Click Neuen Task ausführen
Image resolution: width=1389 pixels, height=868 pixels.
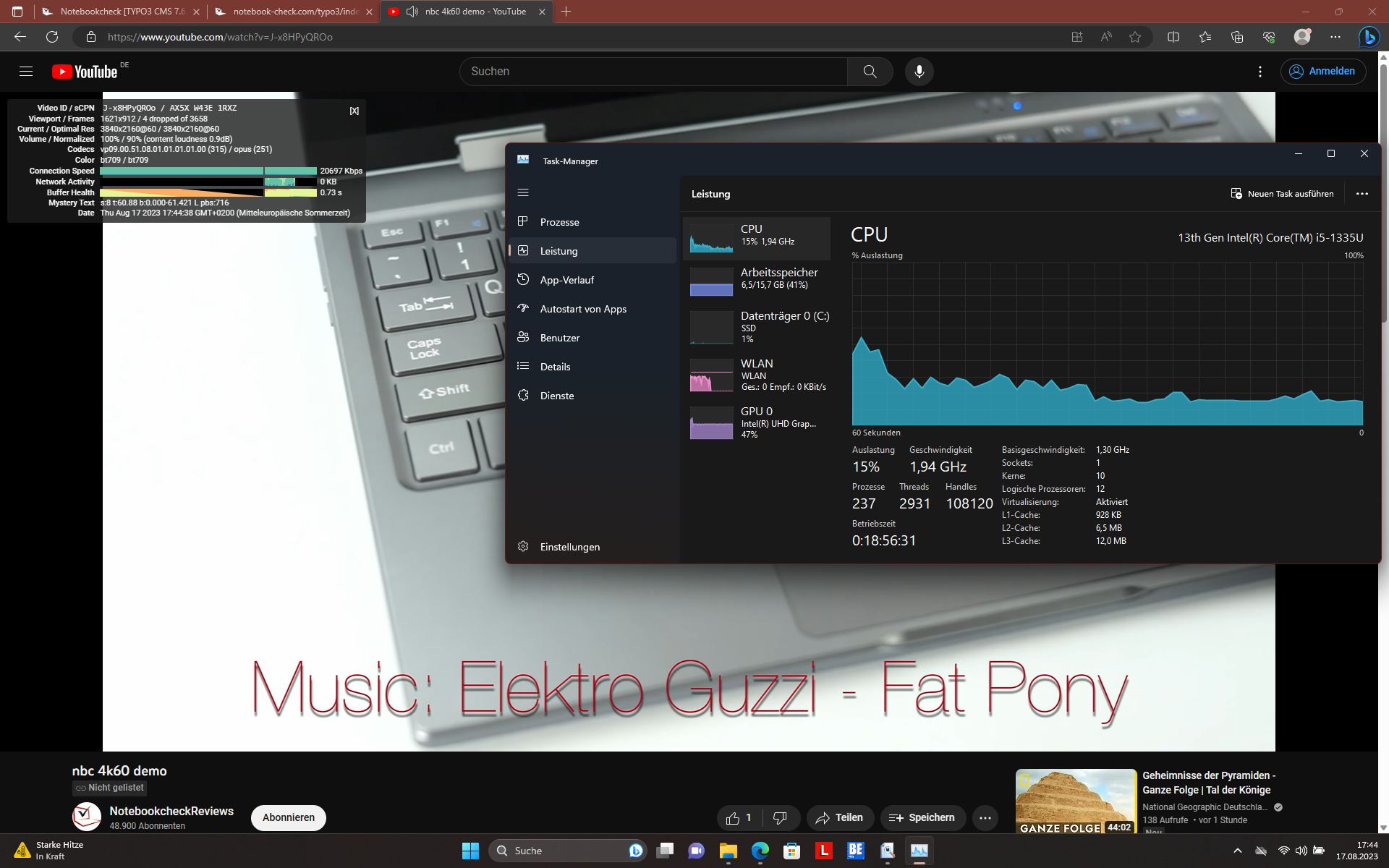[x=1282, y=194]
